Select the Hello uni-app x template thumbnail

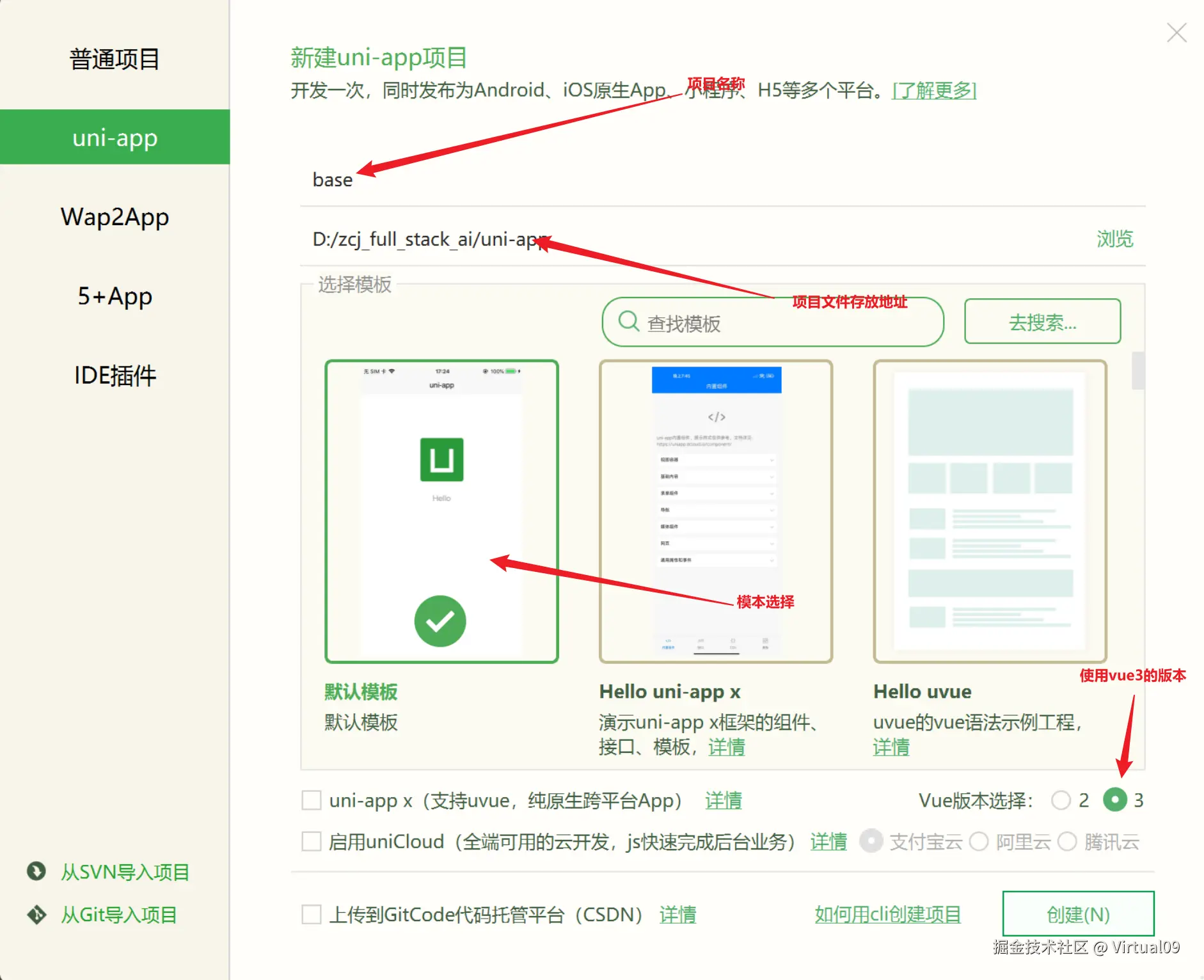(x=716, y=511)
